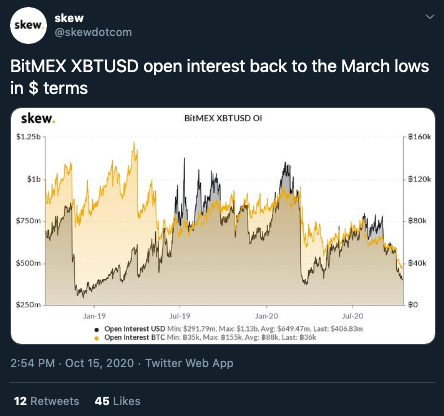Open the BitMEX XBTUSD OI chart image
Viewport: 444px width, 416px height.
pyautogui.click(x=223, y=226)
